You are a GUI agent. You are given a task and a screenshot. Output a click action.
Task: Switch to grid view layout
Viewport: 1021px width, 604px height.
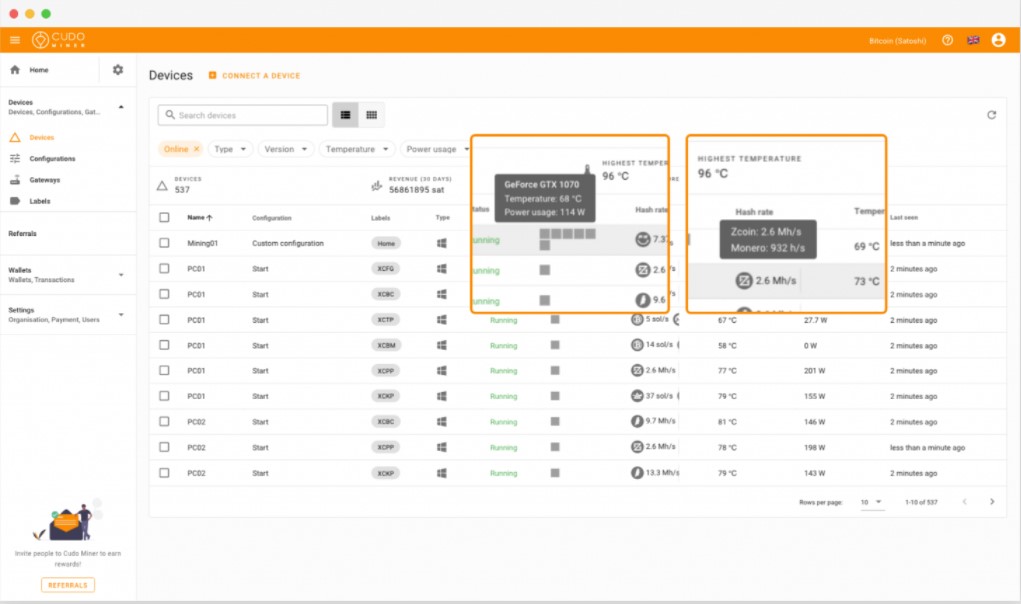click(x=371, y=115)
